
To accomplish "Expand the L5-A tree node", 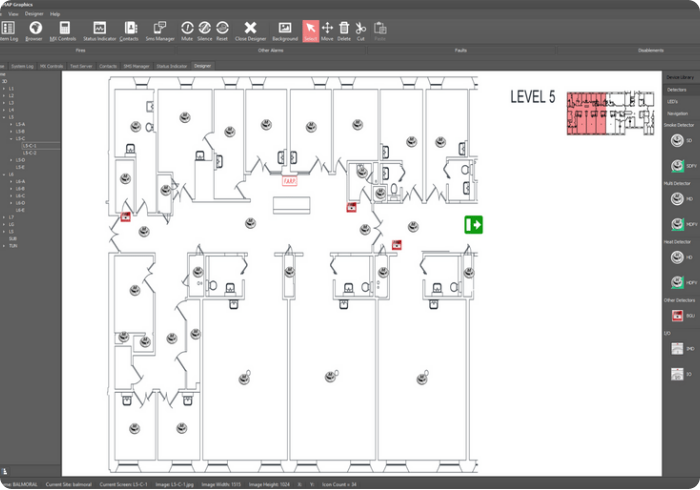I will pyautogui.click(x=10, y=124).
